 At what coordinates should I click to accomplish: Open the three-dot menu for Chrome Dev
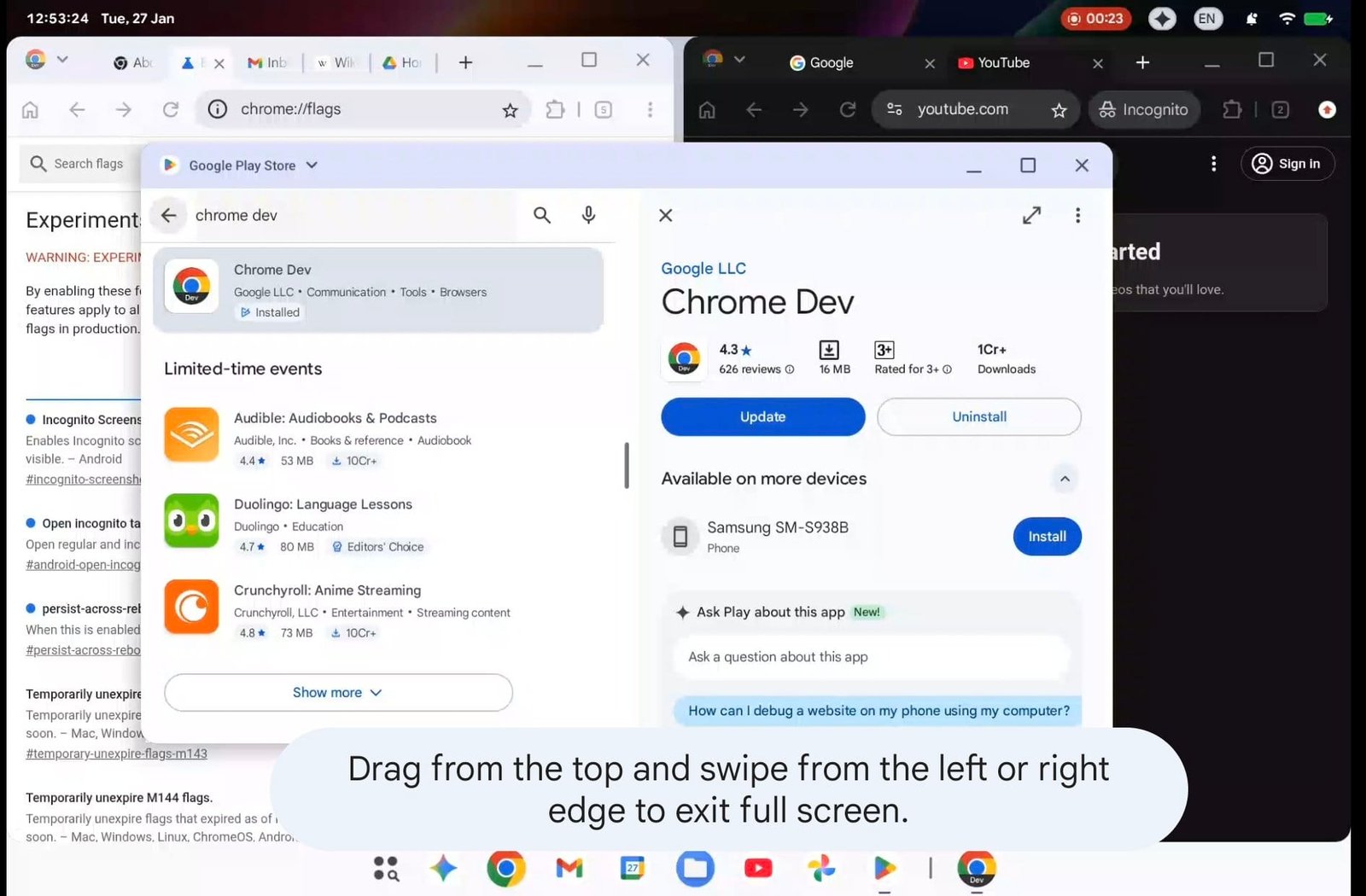point(1077,215)
